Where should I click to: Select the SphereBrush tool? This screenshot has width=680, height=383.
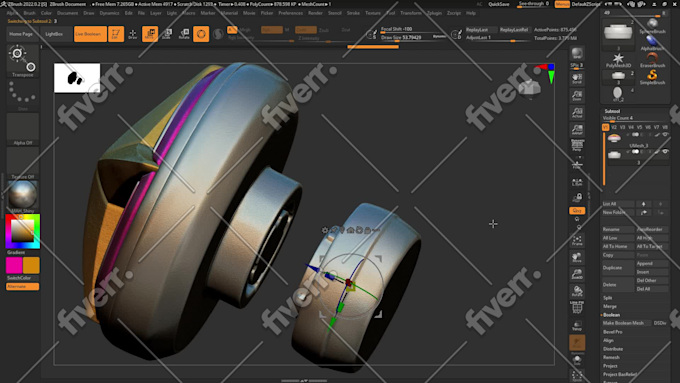tap(652, 26)
